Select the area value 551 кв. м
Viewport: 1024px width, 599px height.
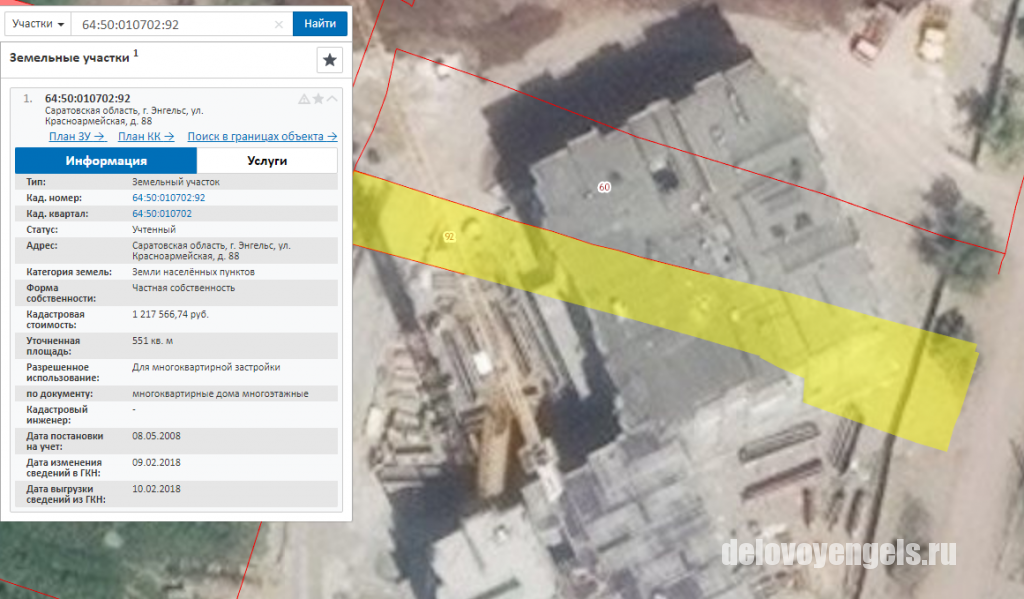tap(152, 341)
